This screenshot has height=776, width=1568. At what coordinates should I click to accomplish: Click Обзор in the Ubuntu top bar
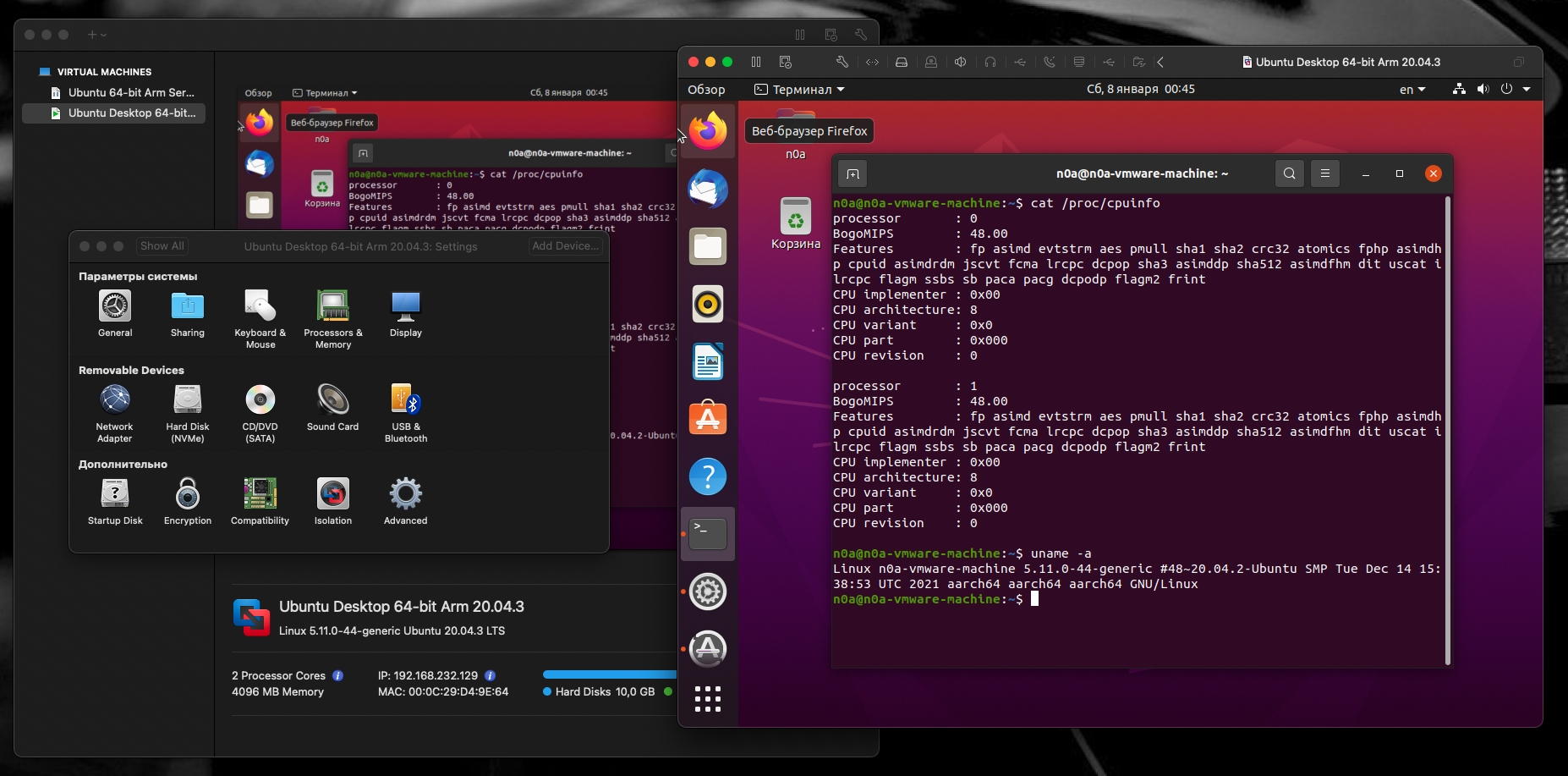click(706, 90)
